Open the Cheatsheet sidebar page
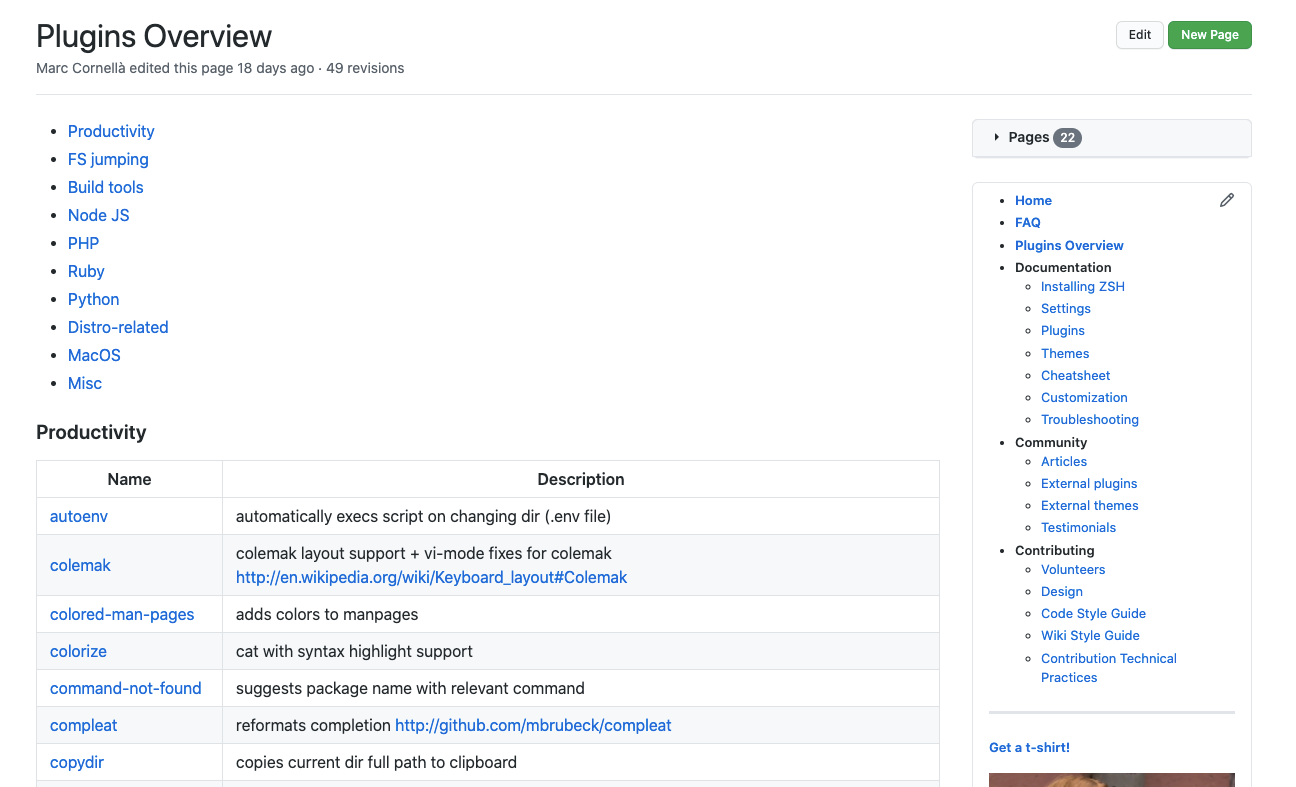This screenshot has width=1296, height=787. coord(1076,375)
